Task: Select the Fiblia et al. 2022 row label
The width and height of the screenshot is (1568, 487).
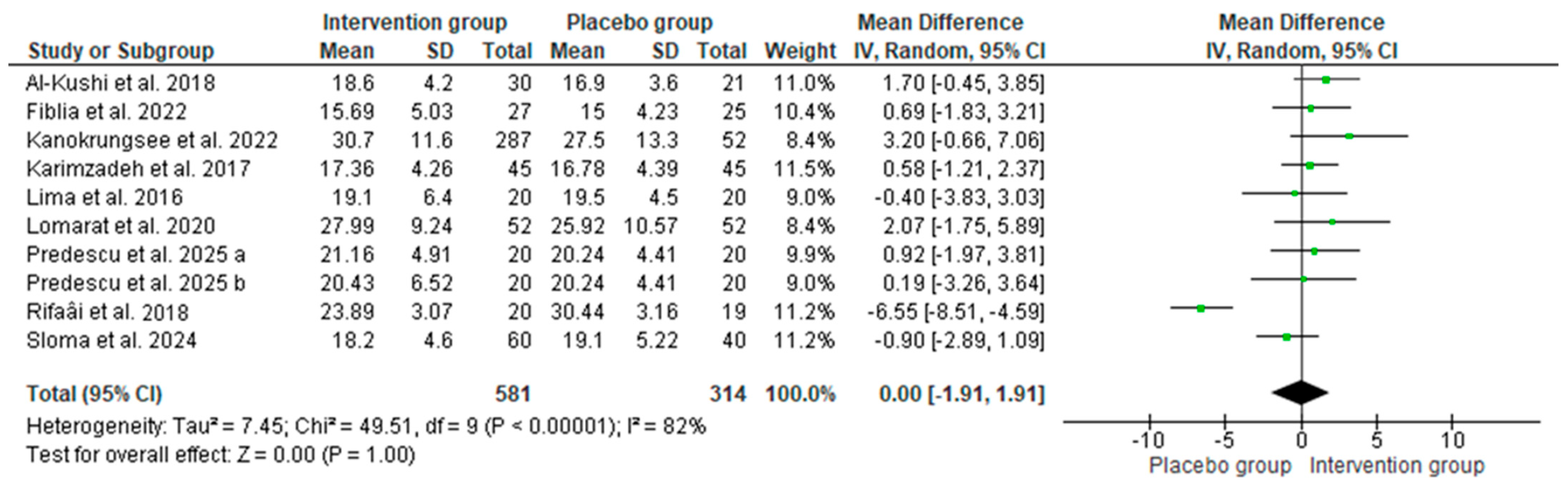Action: 107,111
